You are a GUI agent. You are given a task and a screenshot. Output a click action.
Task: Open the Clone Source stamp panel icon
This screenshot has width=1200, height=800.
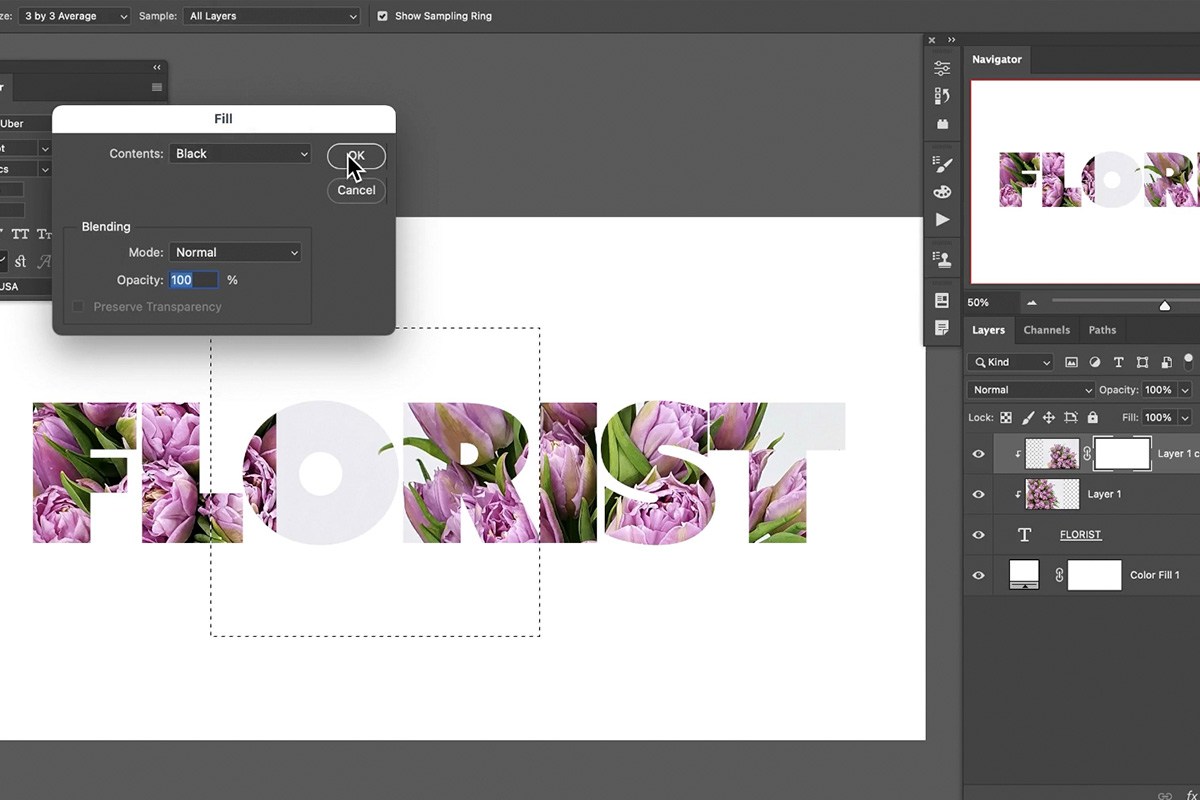942,259
